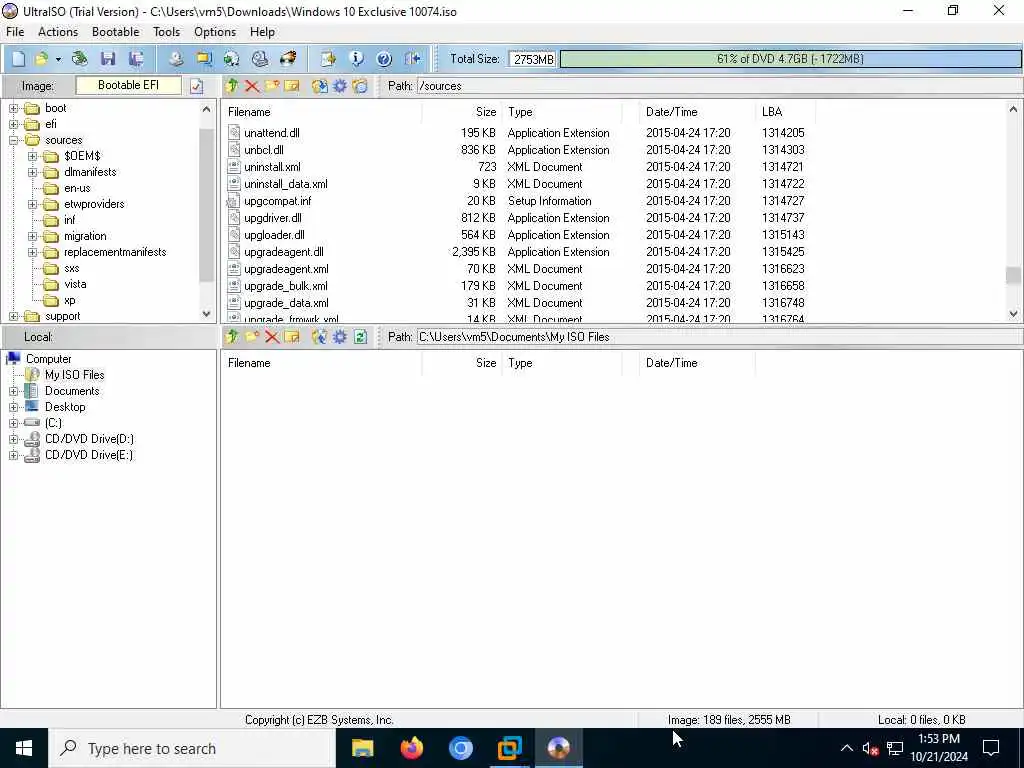Click the image tree scroll down arrow

click(x=206, y=314)
